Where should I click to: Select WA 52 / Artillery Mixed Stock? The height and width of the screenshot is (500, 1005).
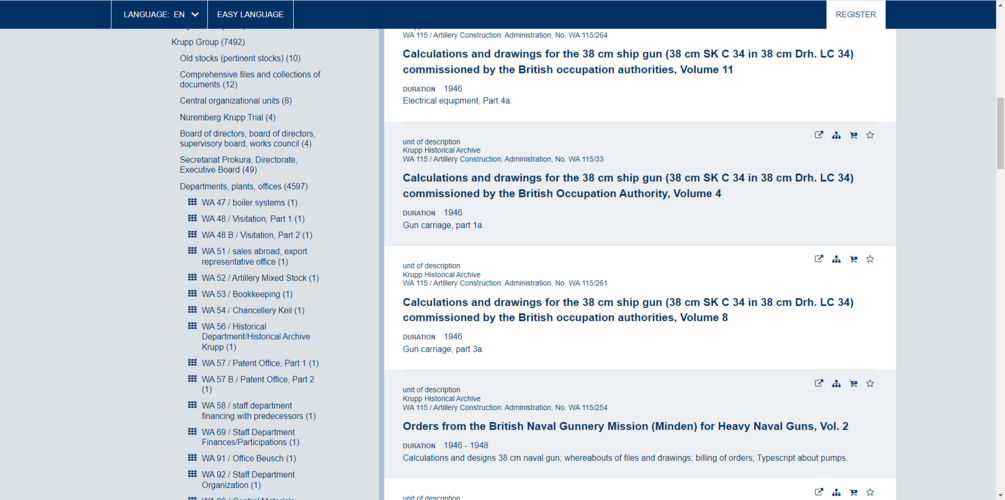[x=260, y=278]
